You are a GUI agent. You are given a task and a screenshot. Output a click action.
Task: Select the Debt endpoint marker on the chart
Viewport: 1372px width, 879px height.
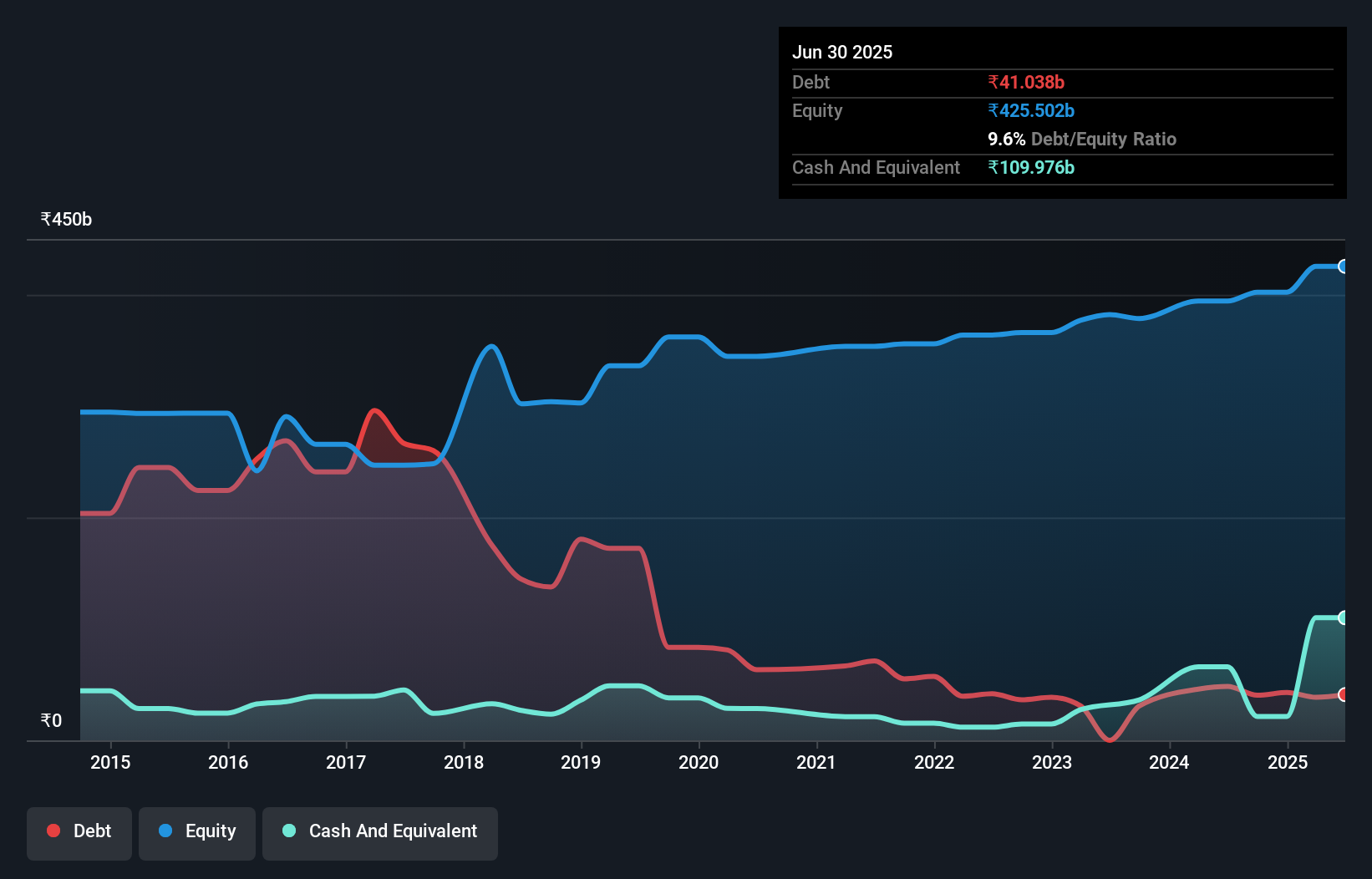[x=1344, y=694]
